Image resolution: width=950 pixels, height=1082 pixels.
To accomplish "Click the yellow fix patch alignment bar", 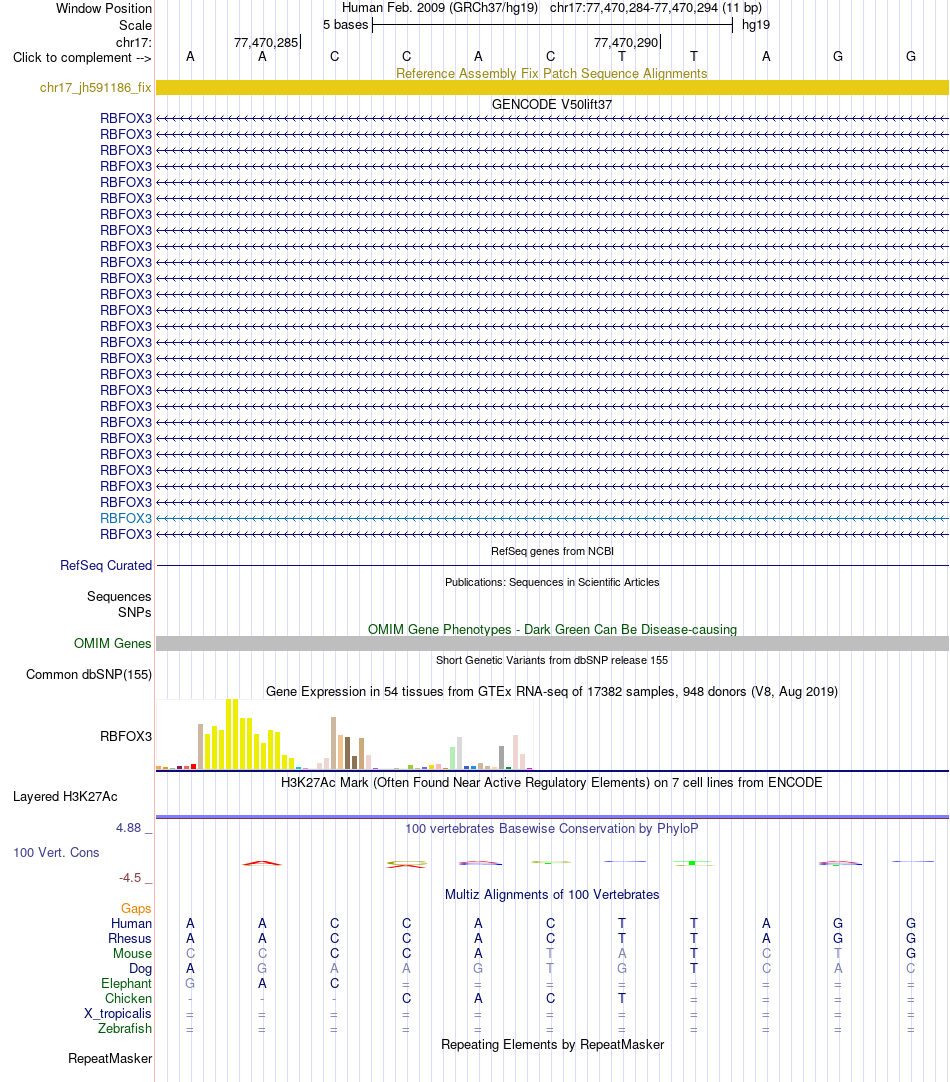I will click(552, 88).
